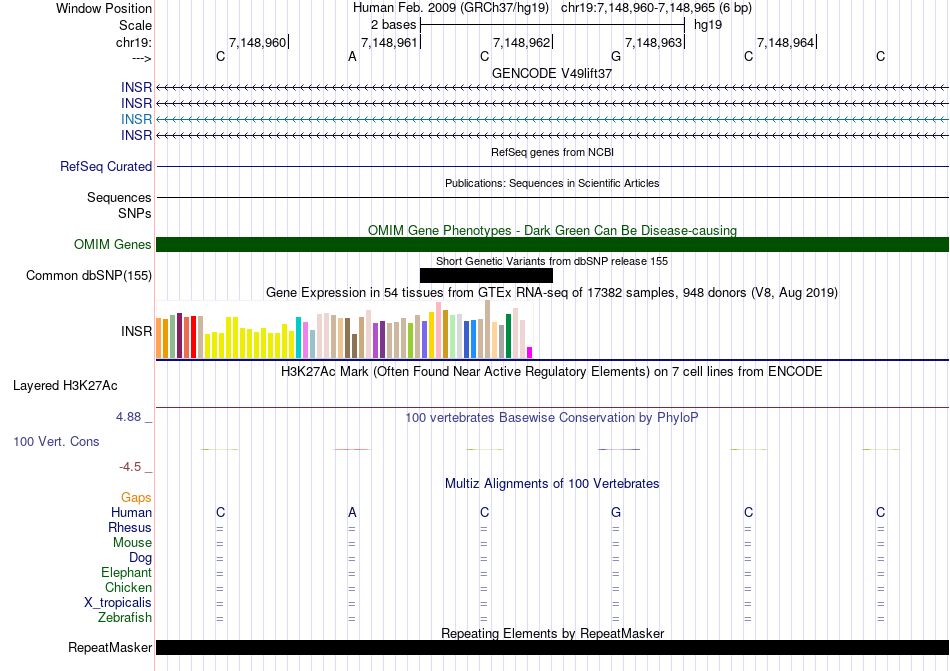Click the RepeatMasker track label
This screenshot has width=950, height=671.
[110, 647]
